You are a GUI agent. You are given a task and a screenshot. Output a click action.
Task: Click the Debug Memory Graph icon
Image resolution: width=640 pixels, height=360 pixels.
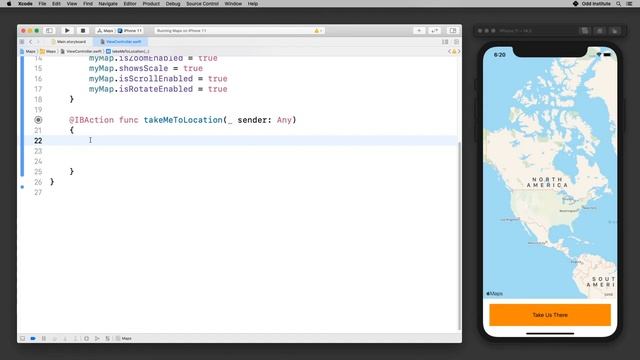click(108, 338)
